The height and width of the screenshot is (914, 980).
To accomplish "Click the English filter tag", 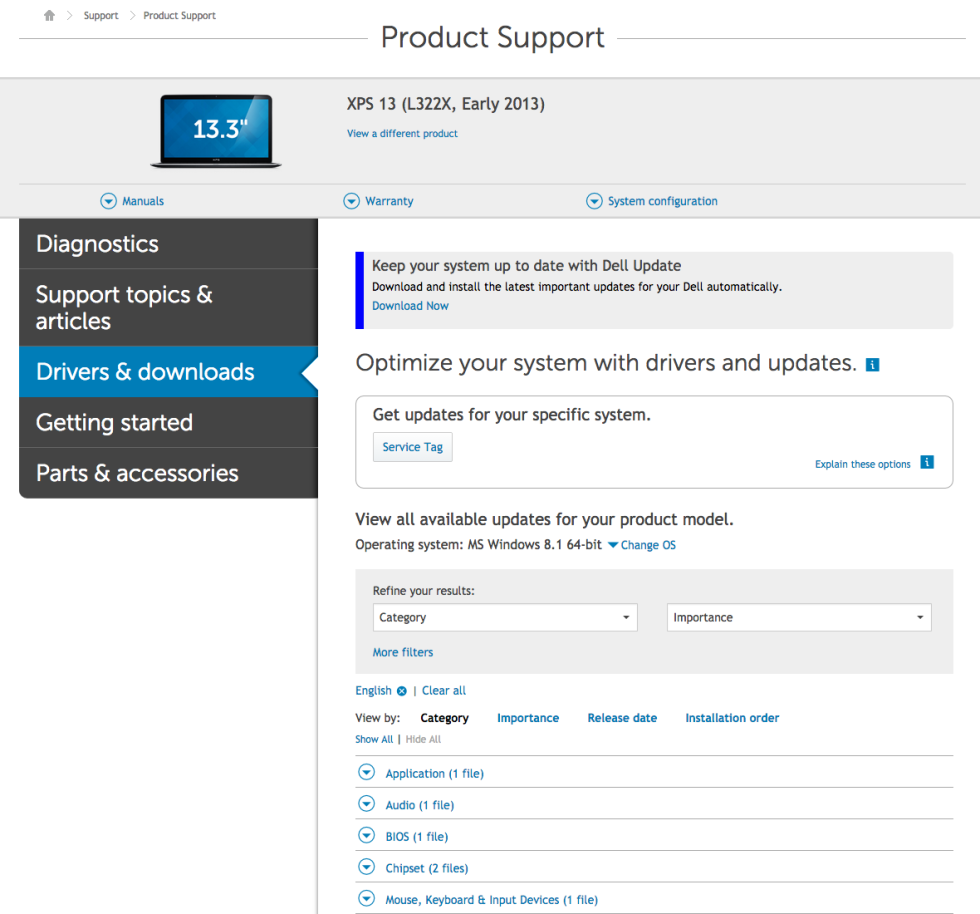I will click(x=373, y=690).
